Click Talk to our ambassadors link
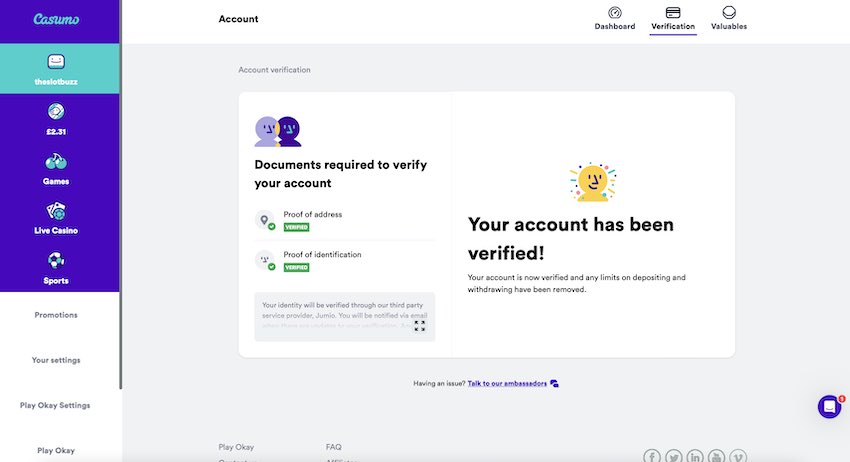850x462 pixels. pyautogui.click(x=507, y=383)
